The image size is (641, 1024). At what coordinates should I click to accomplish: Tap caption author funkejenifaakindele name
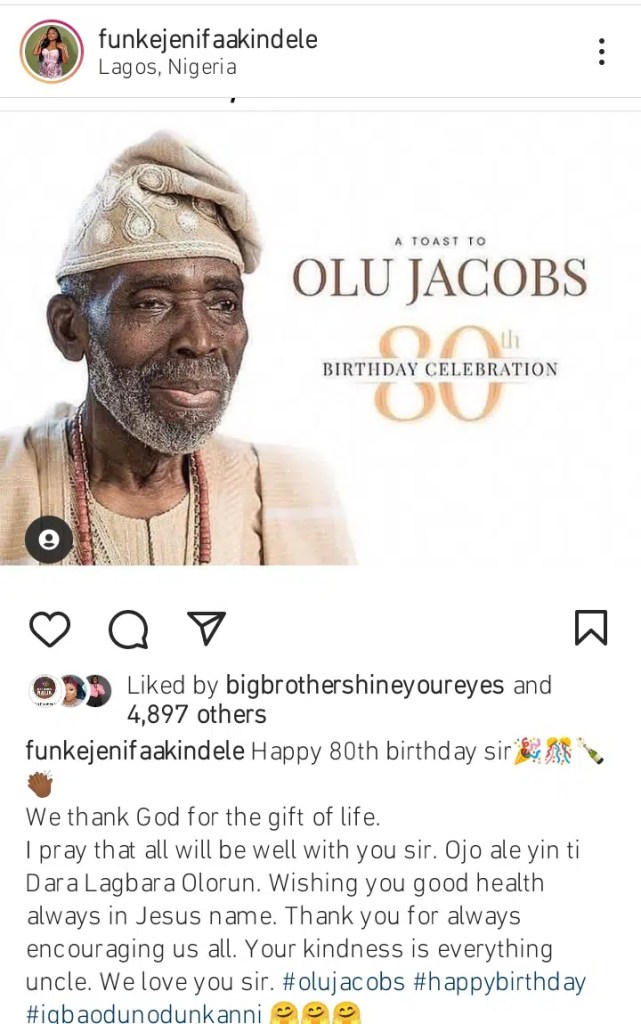click(134, 751)
